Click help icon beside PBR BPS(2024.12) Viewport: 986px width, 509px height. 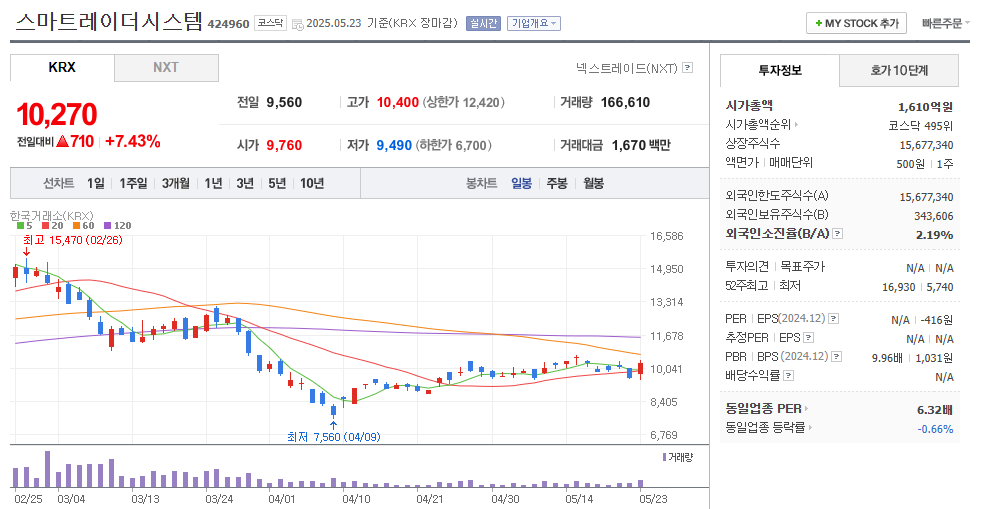pos(836,357)
